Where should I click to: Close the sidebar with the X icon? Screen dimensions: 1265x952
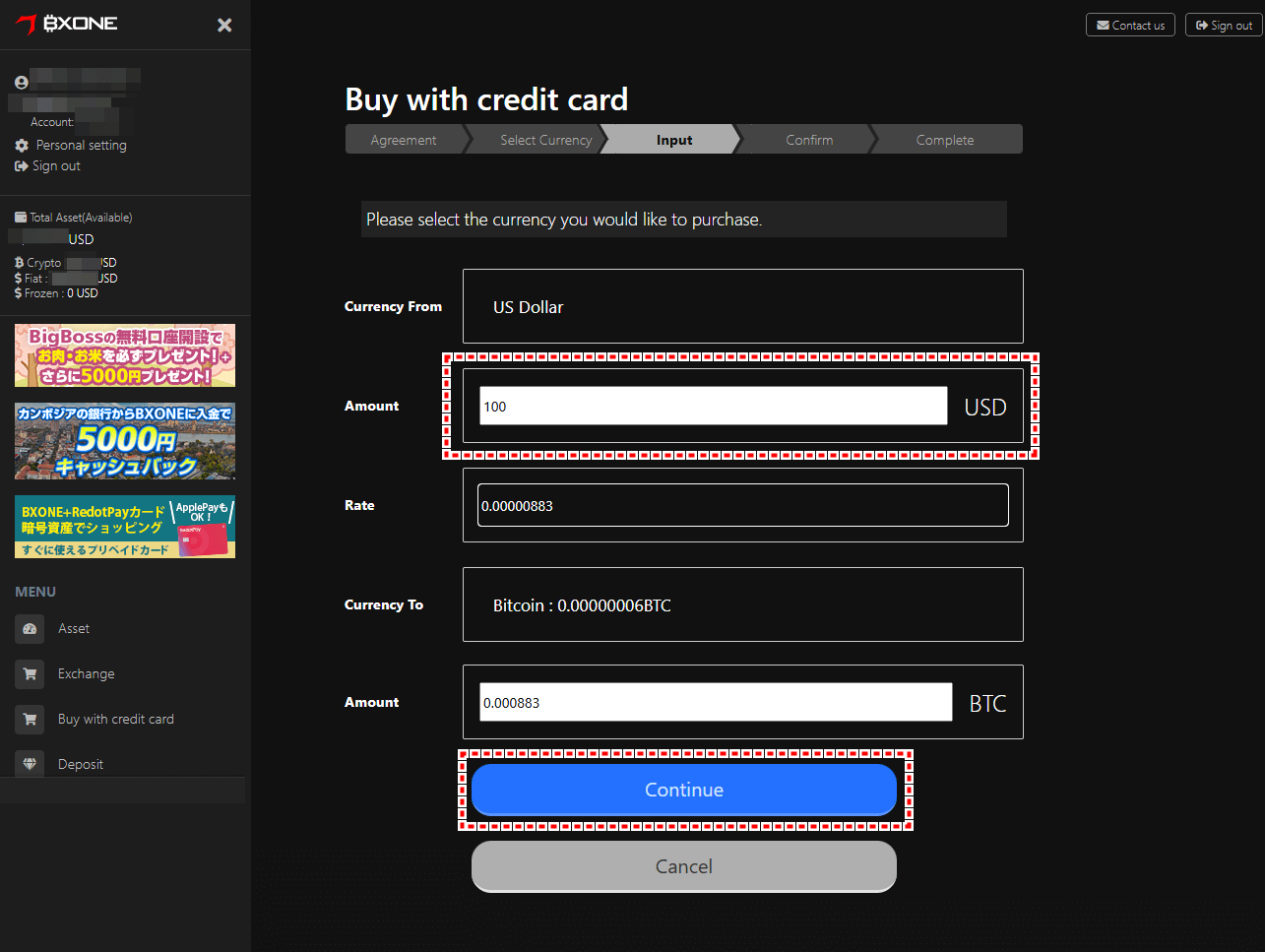(224, 26)
